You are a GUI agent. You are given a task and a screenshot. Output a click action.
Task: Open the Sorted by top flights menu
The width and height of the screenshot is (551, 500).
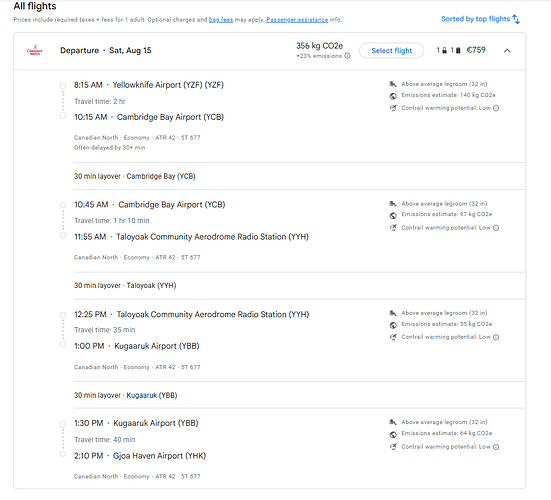480,19
